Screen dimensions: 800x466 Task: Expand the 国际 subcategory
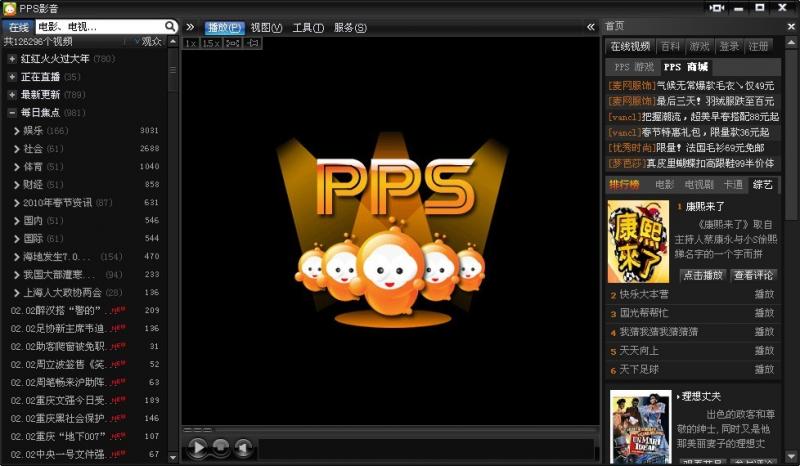17,238
